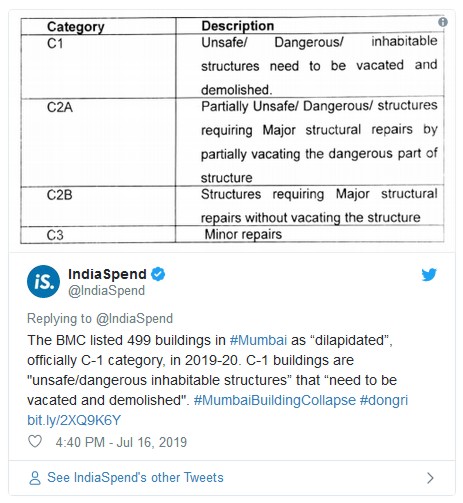463x503 pixels.
Task: Click See IndiaSpend's other Tweets
Action: [135, 478]
